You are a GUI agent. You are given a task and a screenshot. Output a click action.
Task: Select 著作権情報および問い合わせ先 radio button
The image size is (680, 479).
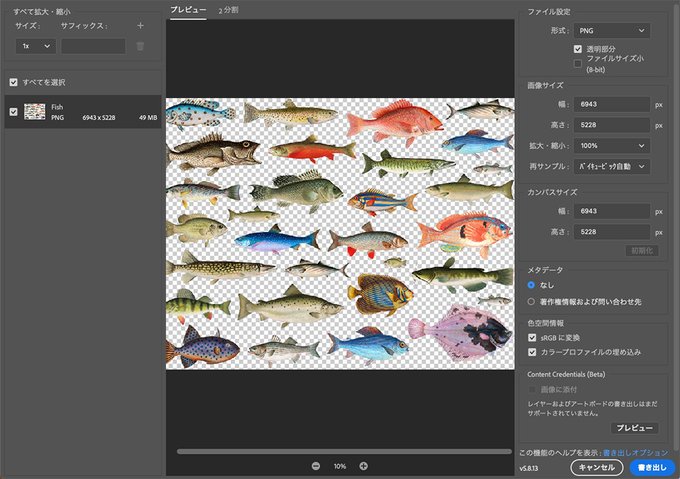point(531,301)
